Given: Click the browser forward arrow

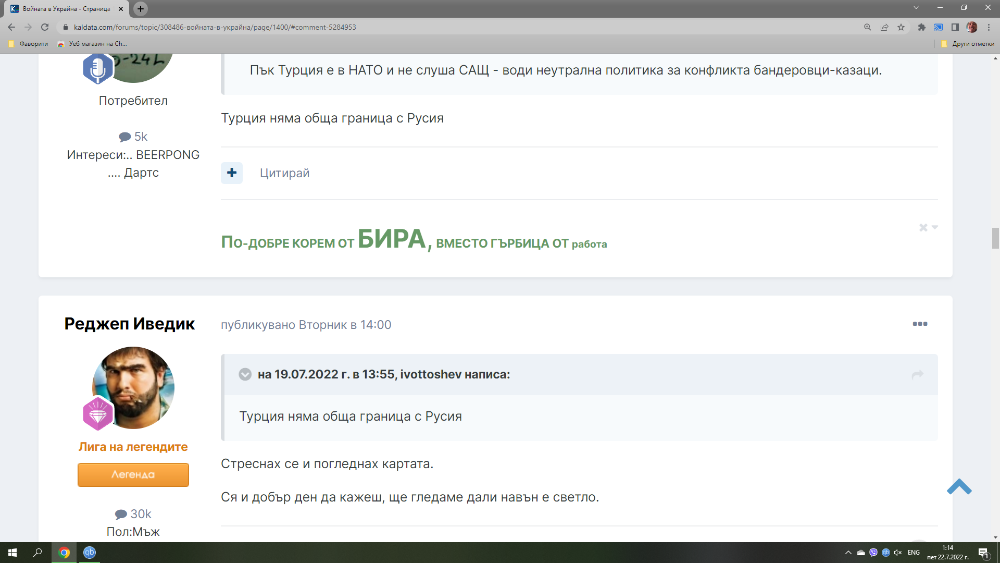Looking at the screenshot, I should (27, 27).
